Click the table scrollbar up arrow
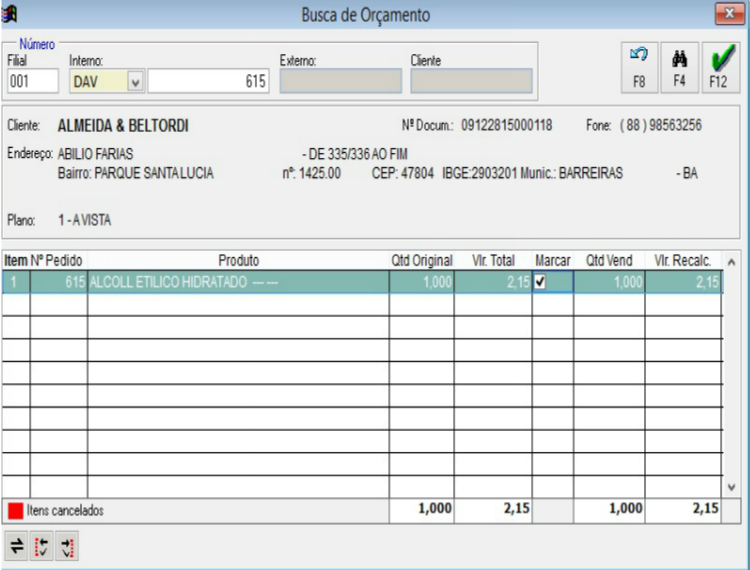This screenshot has height=570, width=750. pyautogui.click(x=731, y=262)
